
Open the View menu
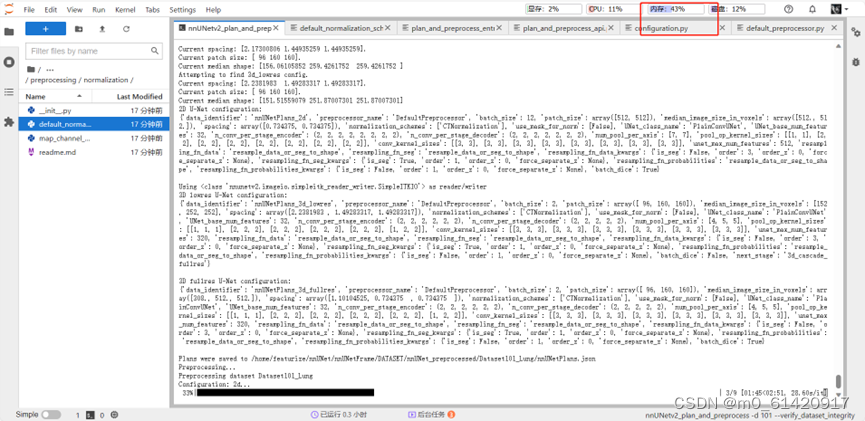[x=74, y=9]
